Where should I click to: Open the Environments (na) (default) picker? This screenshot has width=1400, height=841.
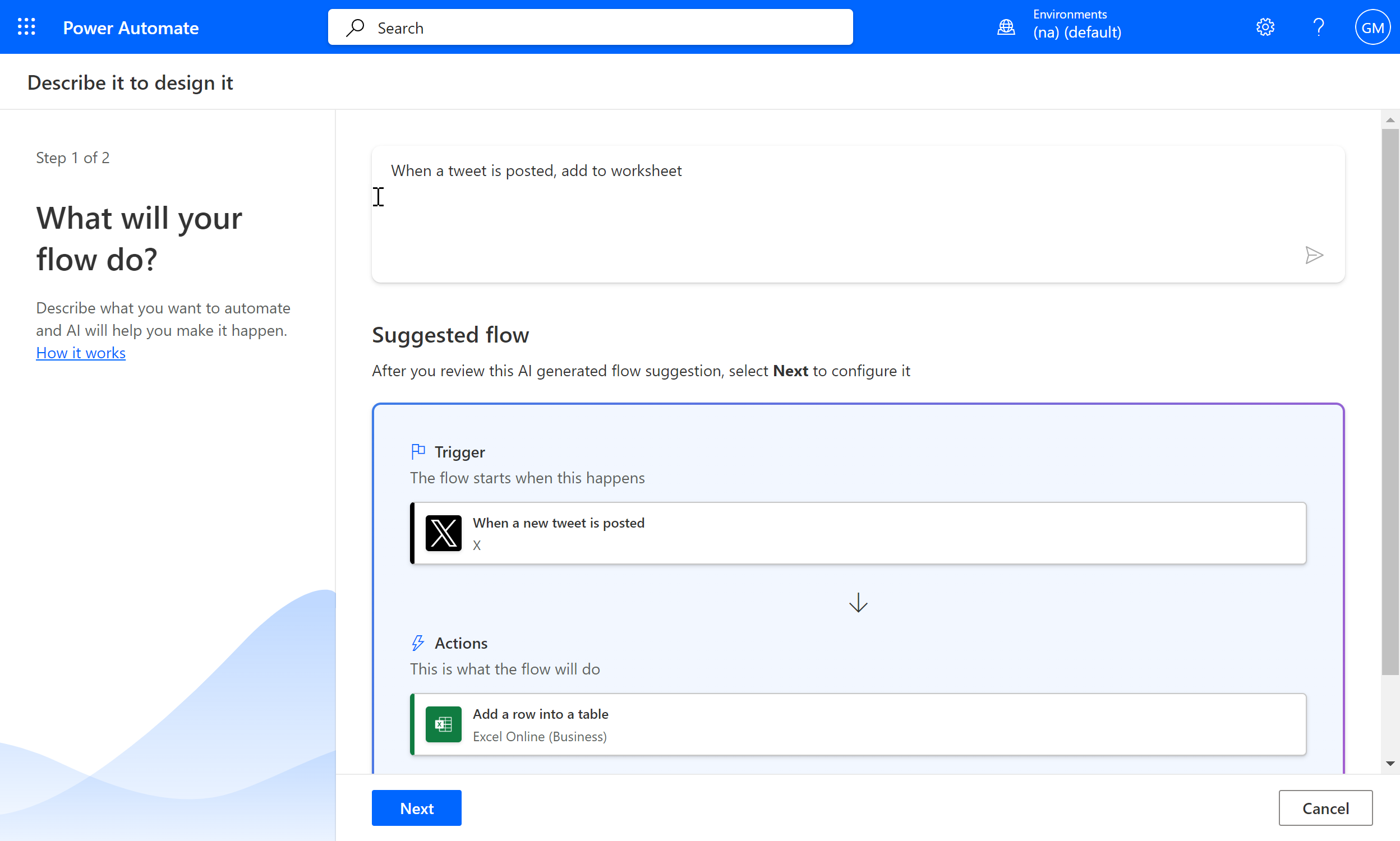click(x=1076, y=25)
